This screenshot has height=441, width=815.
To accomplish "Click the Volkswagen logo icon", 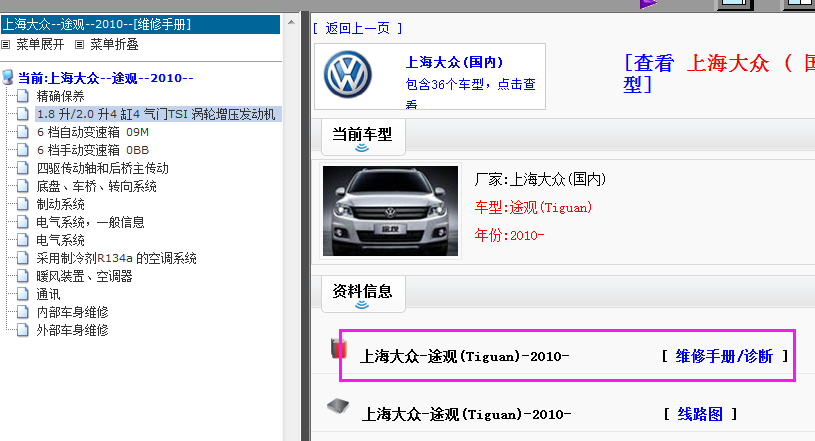I will [348, 74].
